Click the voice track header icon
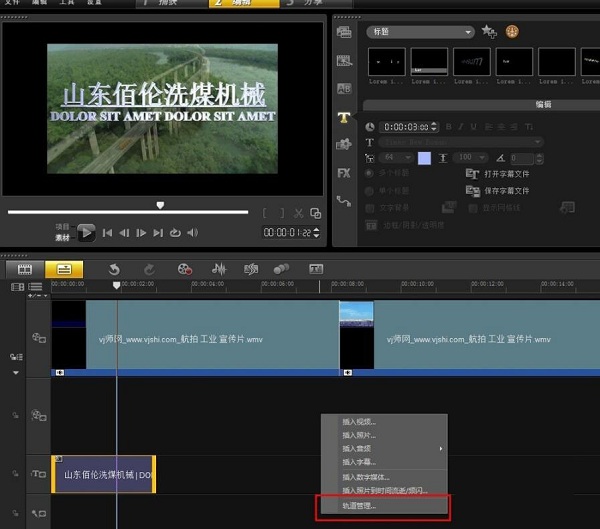Viewport: 600px width, 529px height. click(x=39, y=513)
